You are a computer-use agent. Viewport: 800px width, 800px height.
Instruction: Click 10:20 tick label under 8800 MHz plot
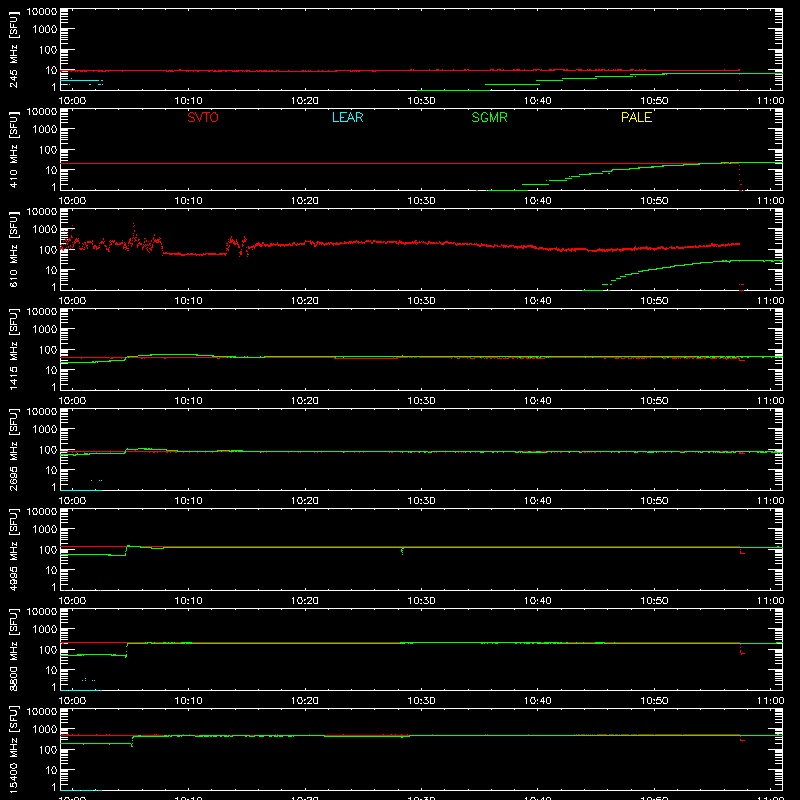(x=305, y=701)
